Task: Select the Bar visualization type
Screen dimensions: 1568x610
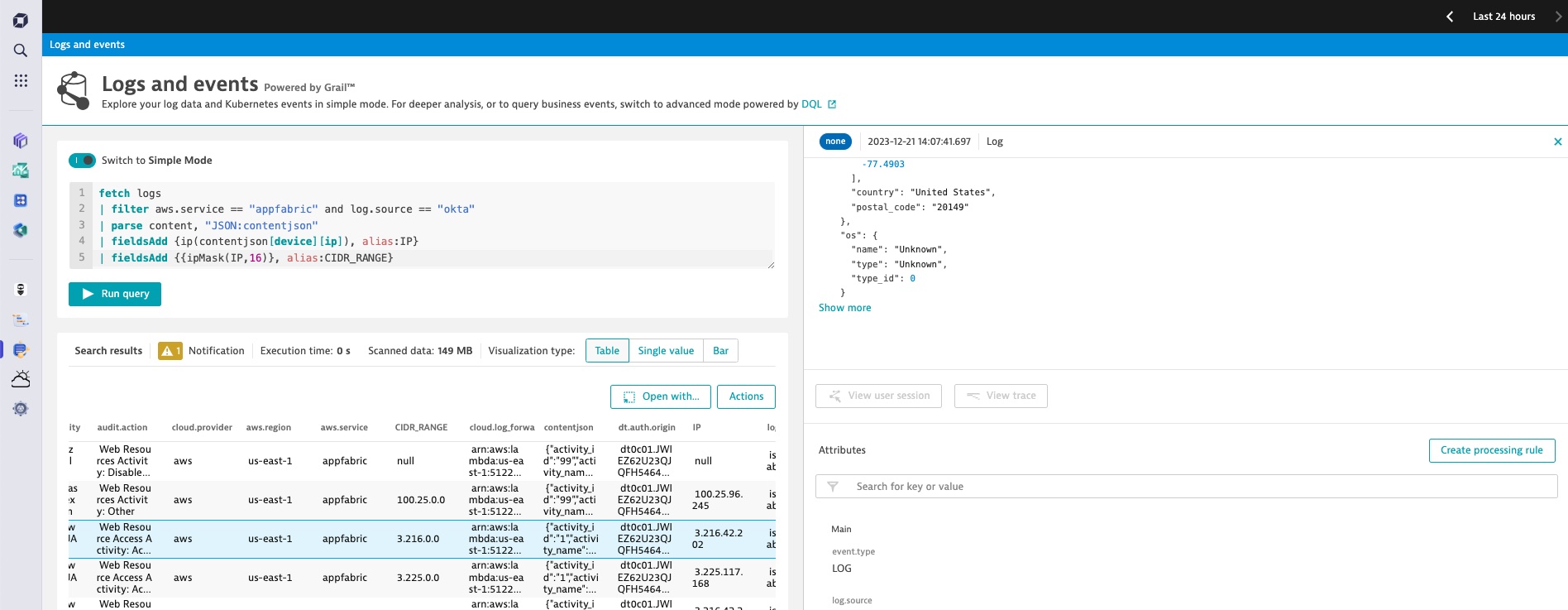Action: coord(720,351)
